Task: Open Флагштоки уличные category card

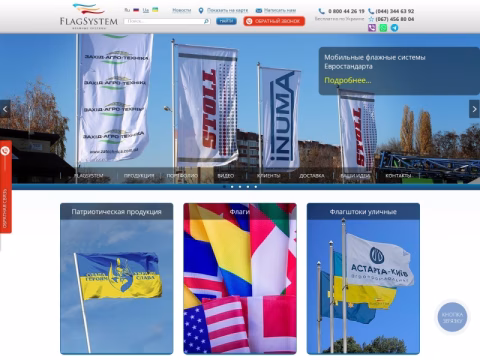Action: tap(363, 278)
